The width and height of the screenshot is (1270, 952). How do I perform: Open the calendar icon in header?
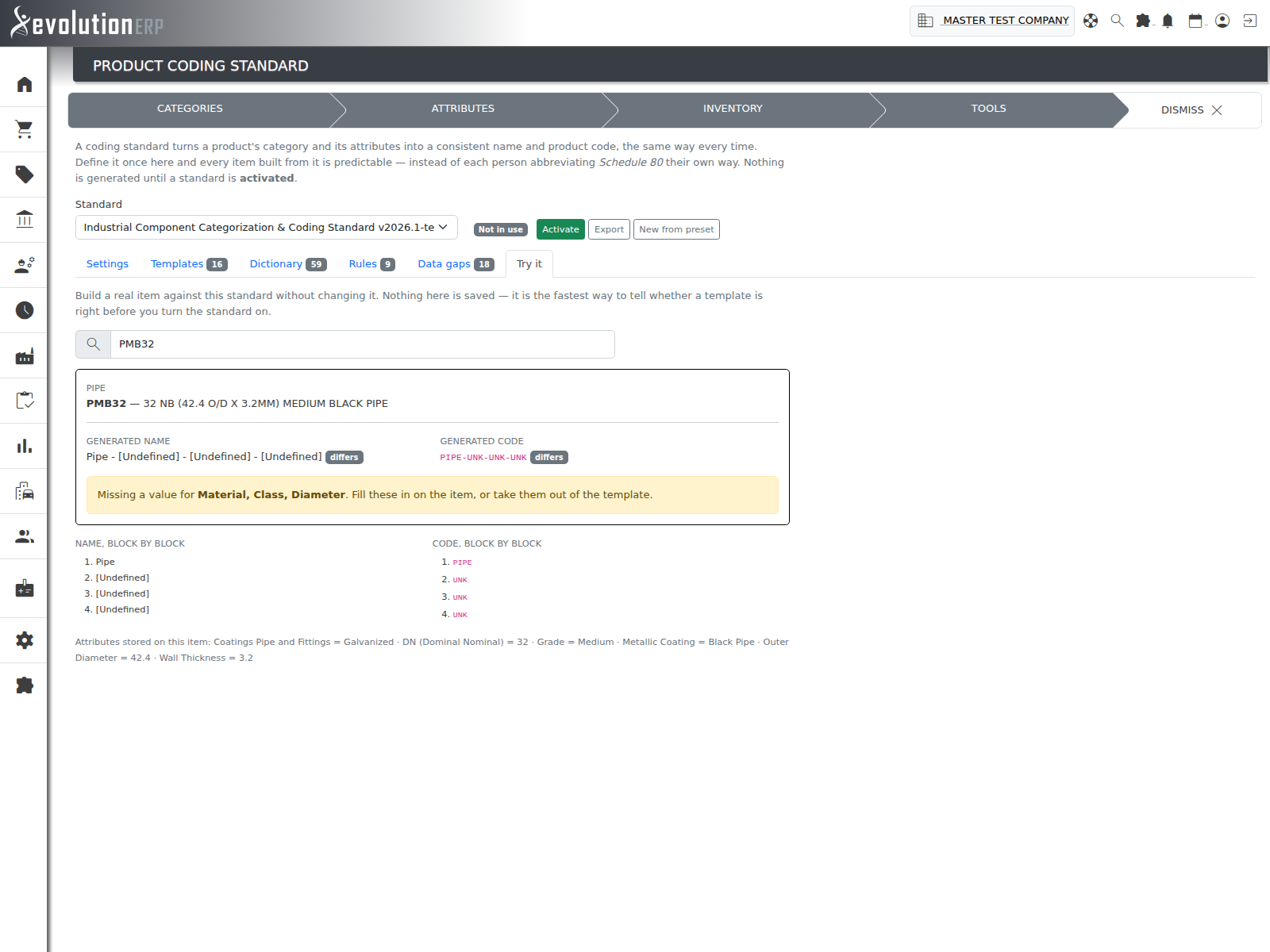[x=1195, y=21]
